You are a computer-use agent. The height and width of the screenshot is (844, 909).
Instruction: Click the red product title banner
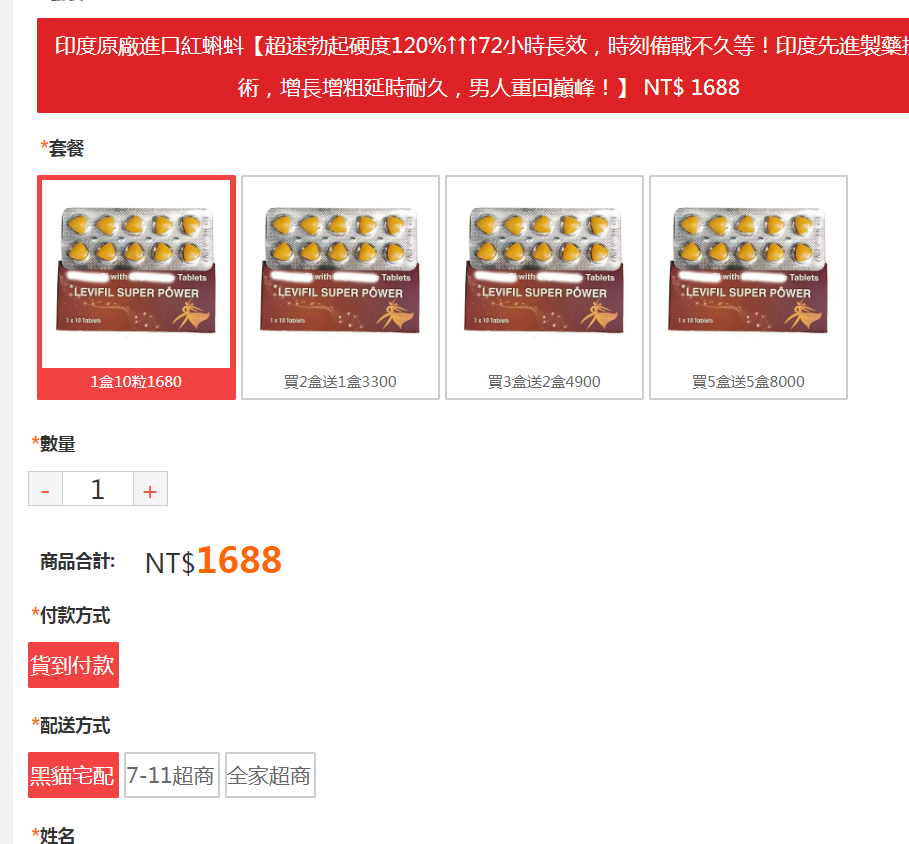pos(473,66)
